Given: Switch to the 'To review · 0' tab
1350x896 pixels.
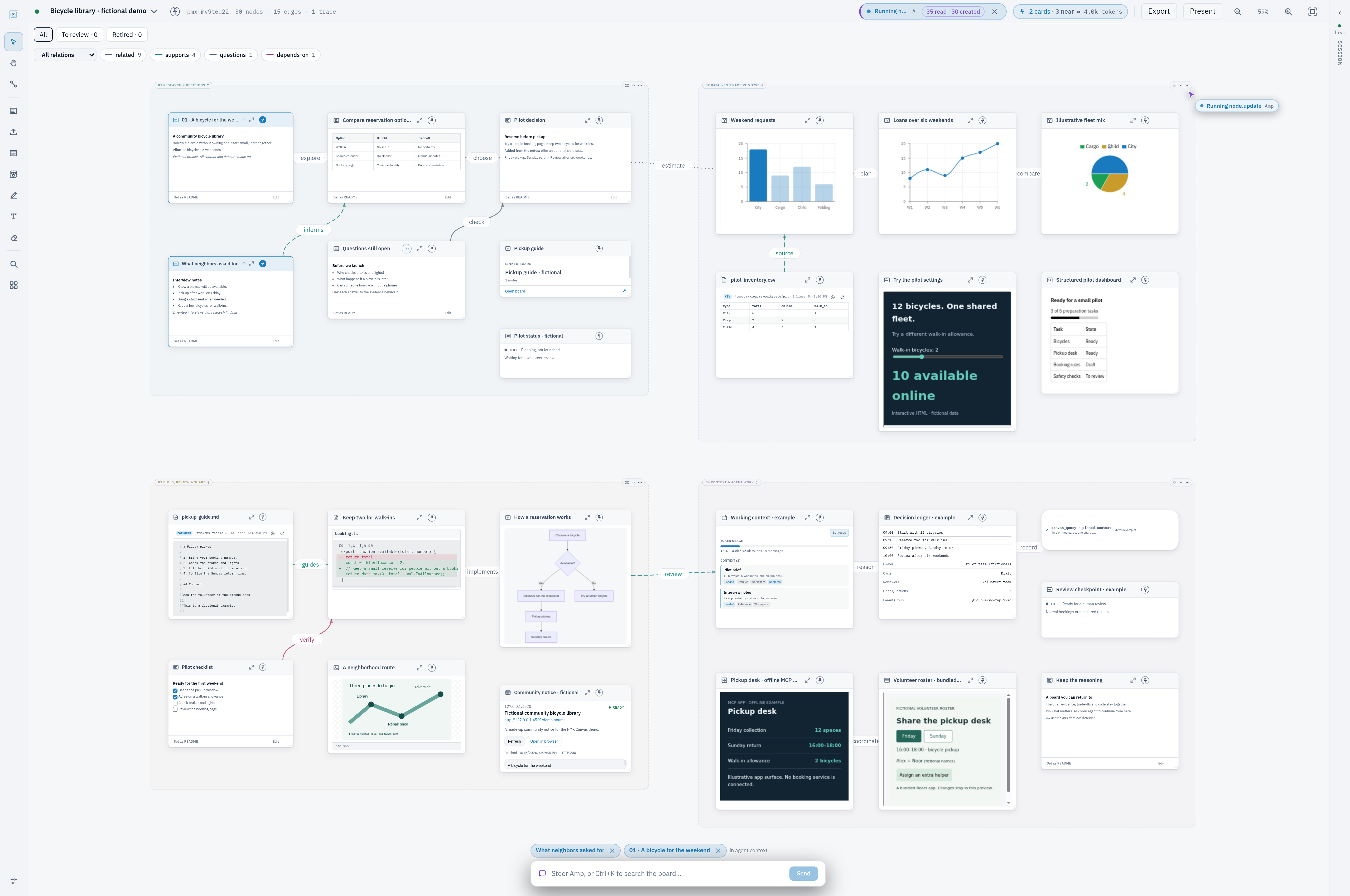Looking at the screenshot, I should (x=79, y=35).
